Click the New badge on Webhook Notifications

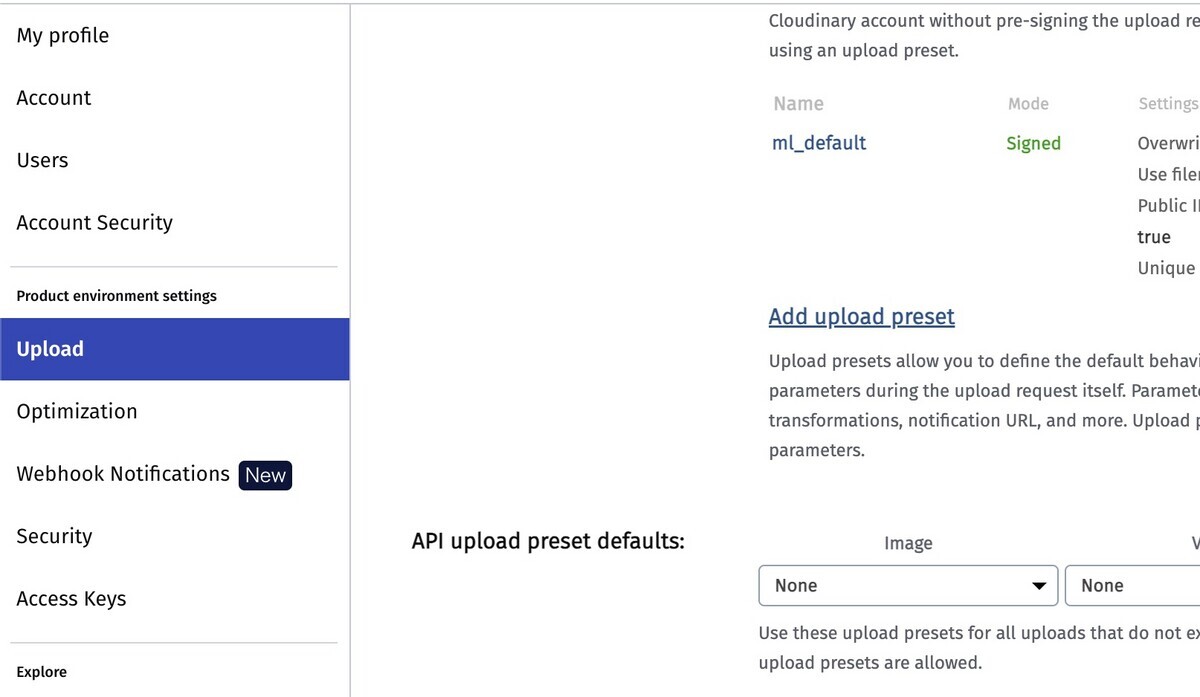point(265,475)
